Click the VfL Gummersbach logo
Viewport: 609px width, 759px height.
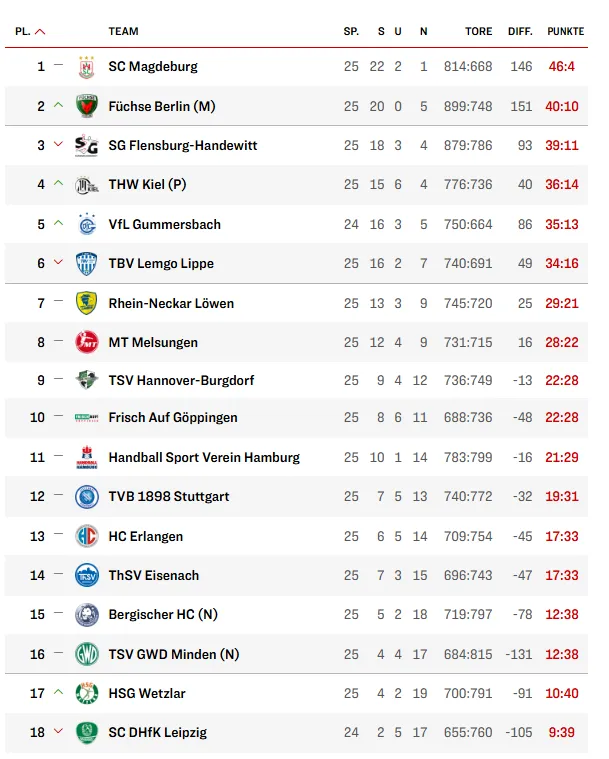click(87, 225)
